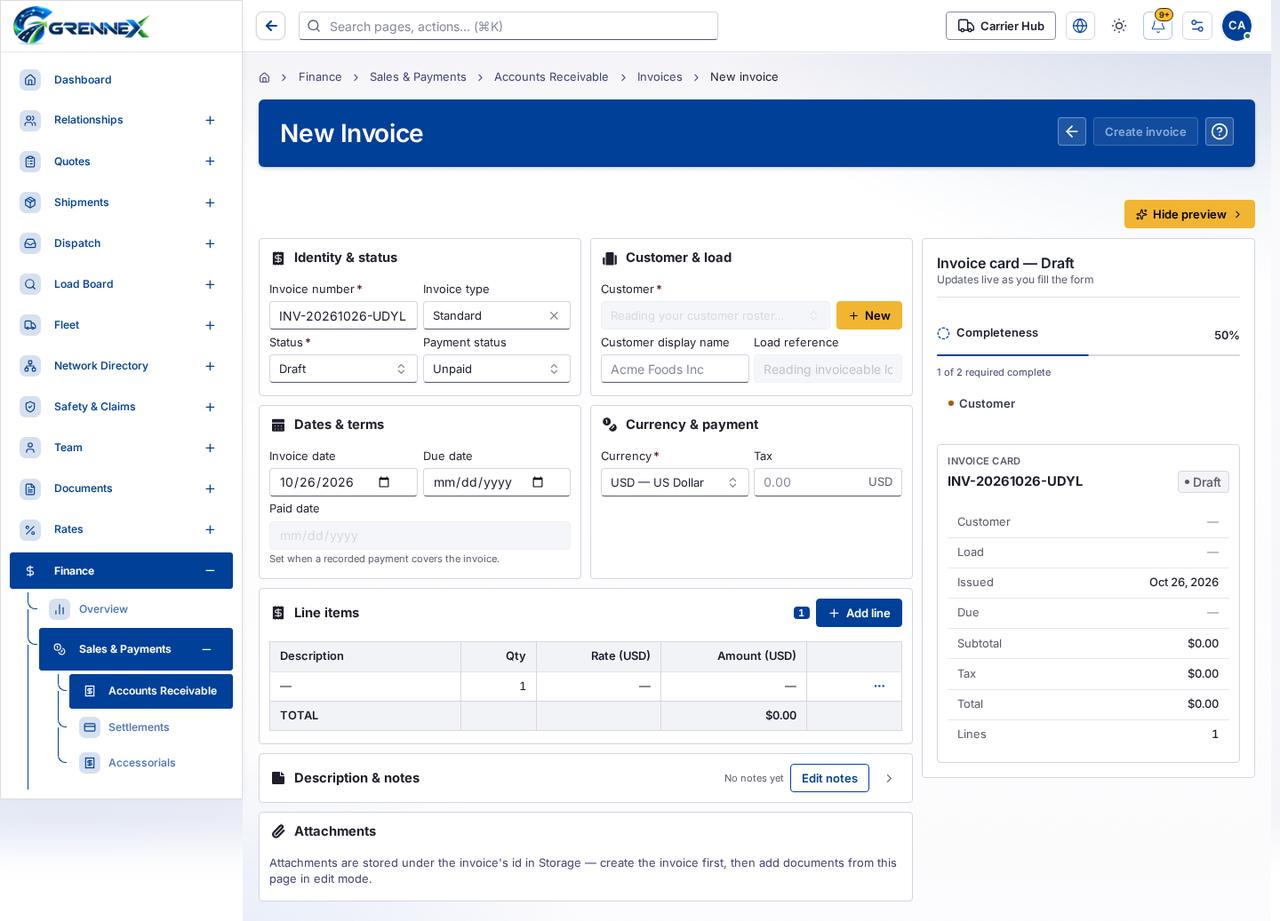
Task: Expand the Description & notes chevron
Action: tap(889, 778)
